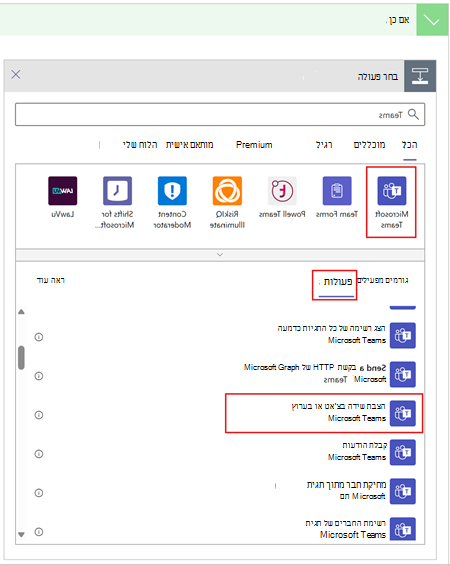
Task: Select the Team Forms connector icon
Action: [x=337, y=191]
